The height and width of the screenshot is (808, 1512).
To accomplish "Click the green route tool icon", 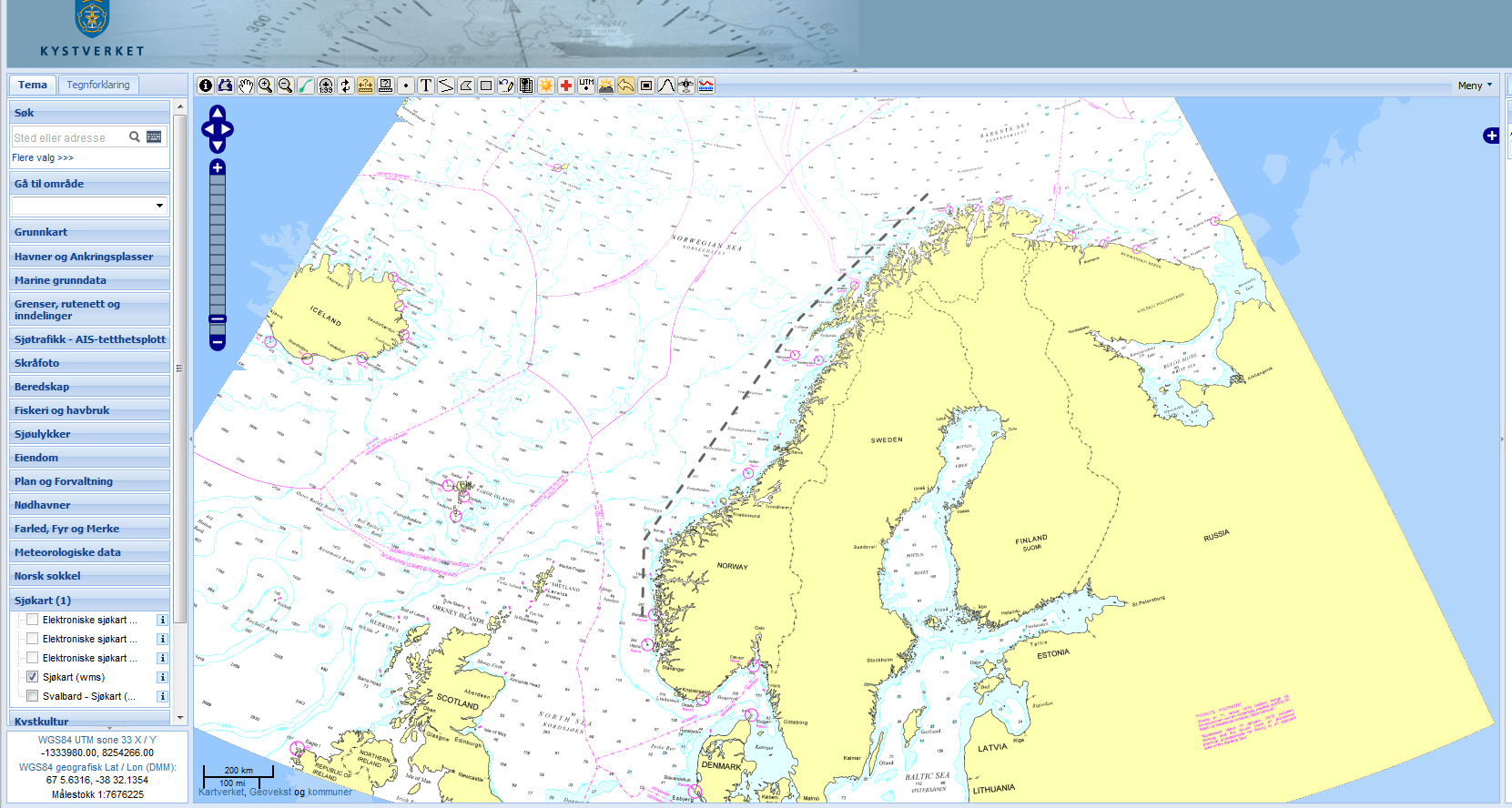I will point(305,86).
